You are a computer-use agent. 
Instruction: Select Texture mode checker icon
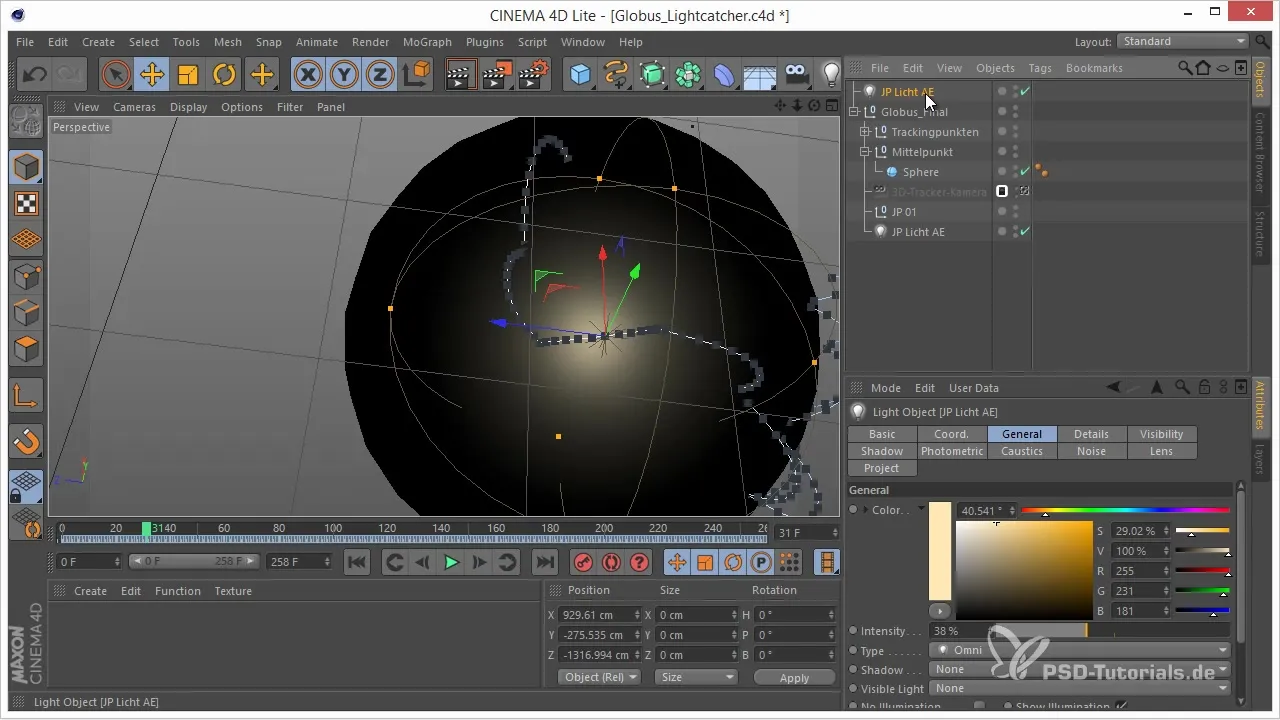click(26, 204)
